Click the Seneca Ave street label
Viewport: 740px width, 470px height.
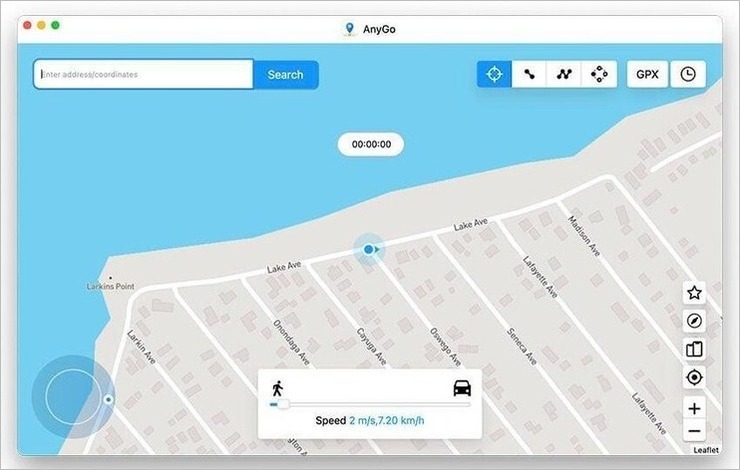[x=522, y=346]
